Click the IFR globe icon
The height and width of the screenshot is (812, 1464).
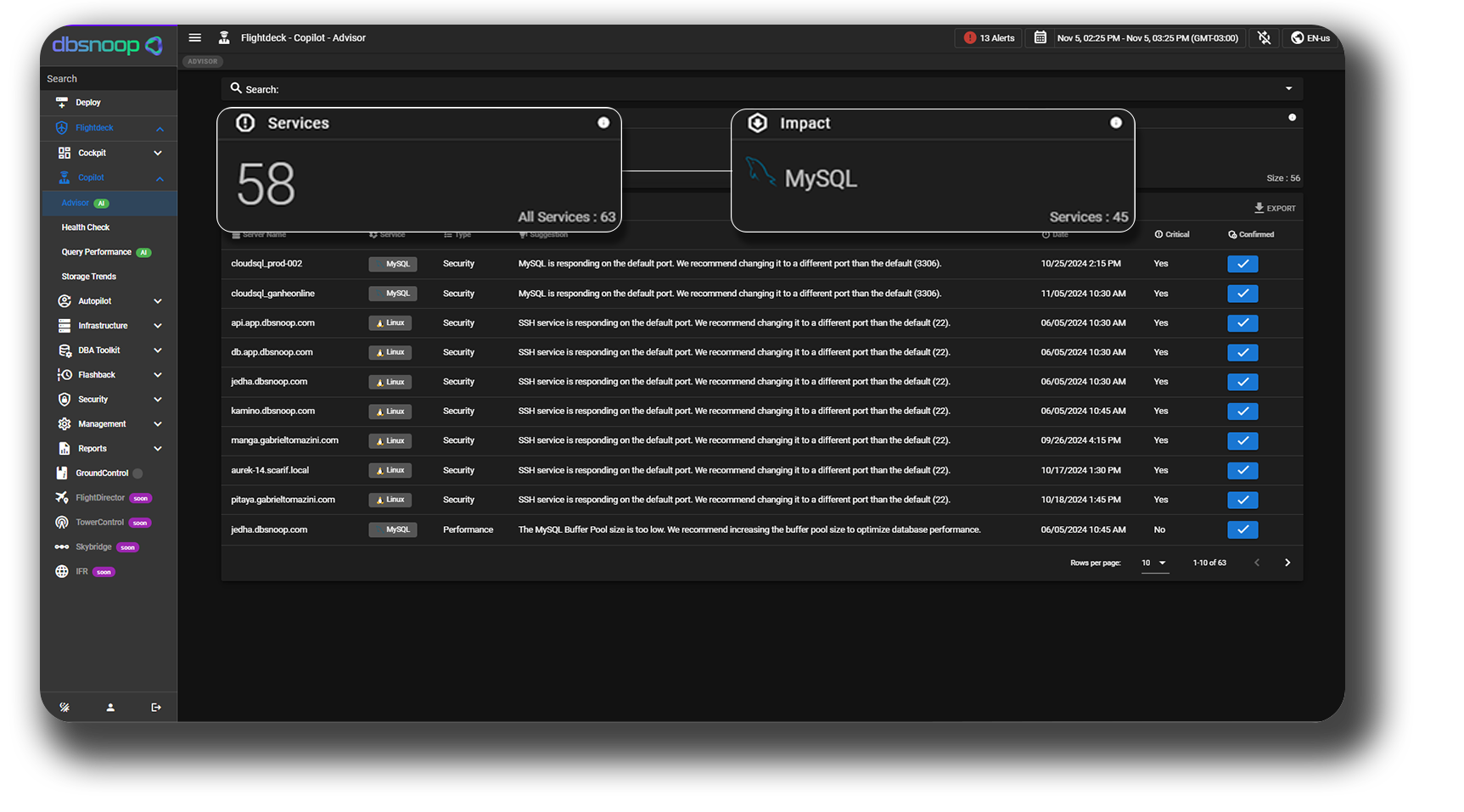(62, 572)
